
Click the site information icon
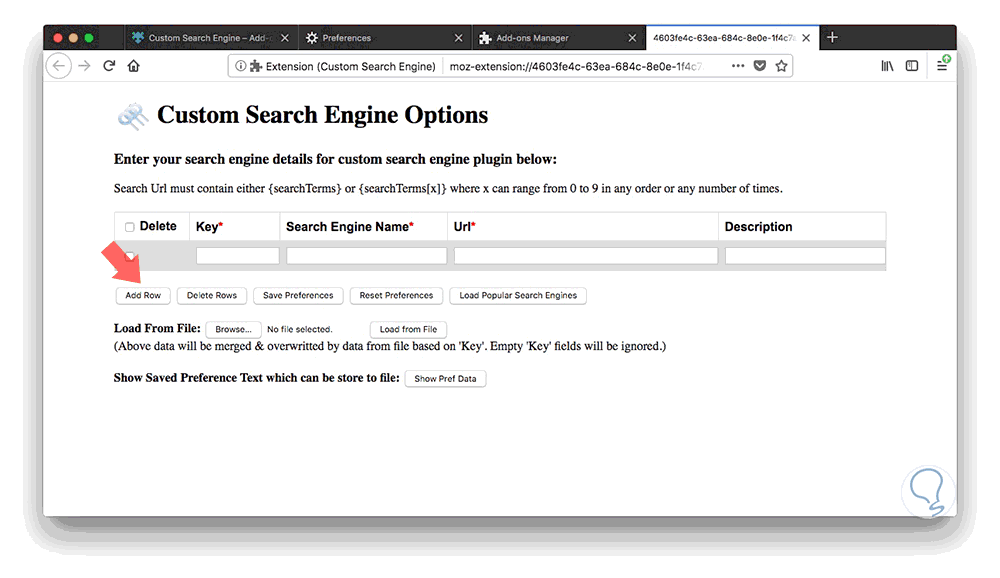click(x=241, y=66)
